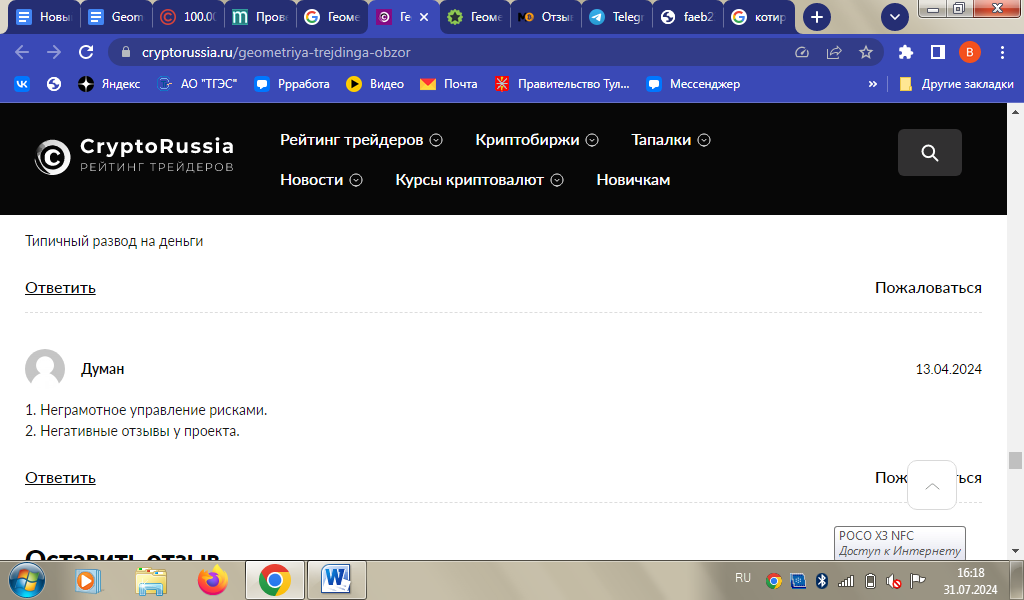Switch to the Geom docs tab
Viewport: 1024px width, 600px height.
116,17
